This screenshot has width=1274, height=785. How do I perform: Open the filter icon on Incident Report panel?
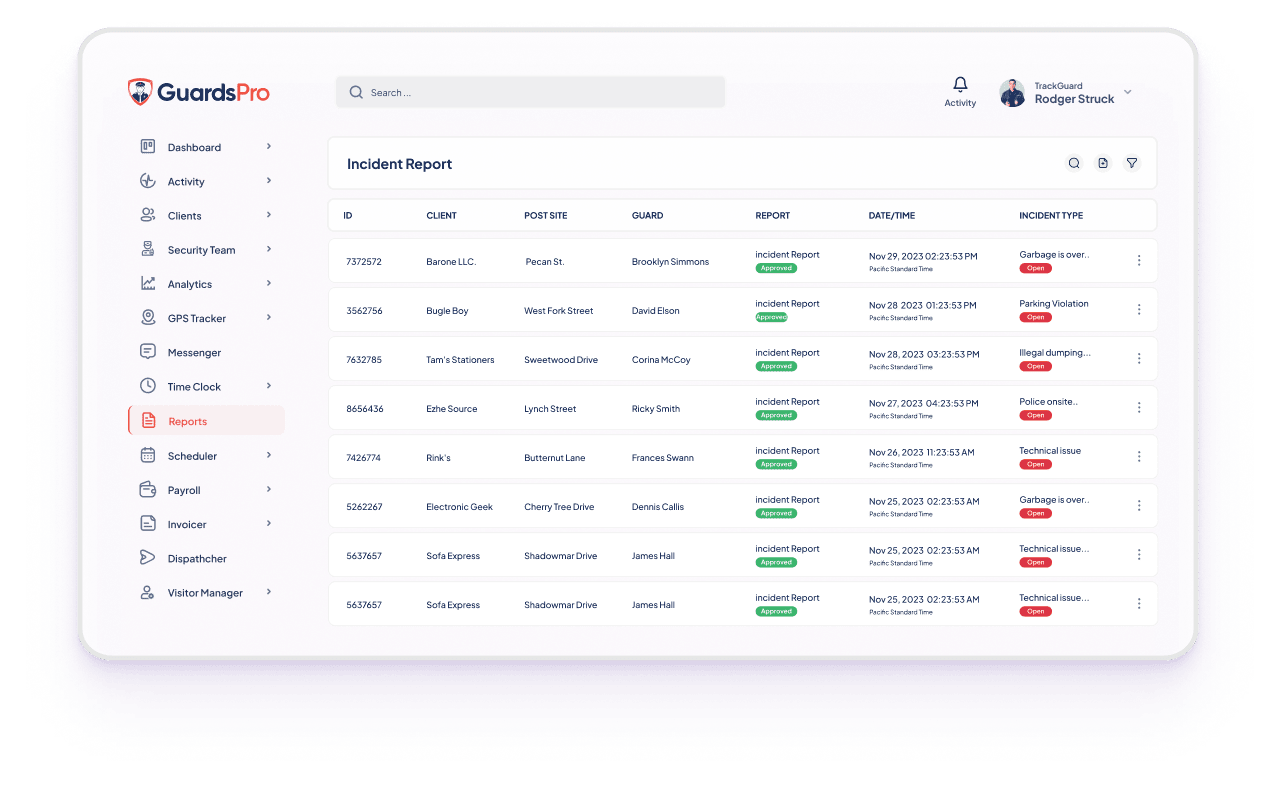pyautogui.click(x=1131, y=162)
